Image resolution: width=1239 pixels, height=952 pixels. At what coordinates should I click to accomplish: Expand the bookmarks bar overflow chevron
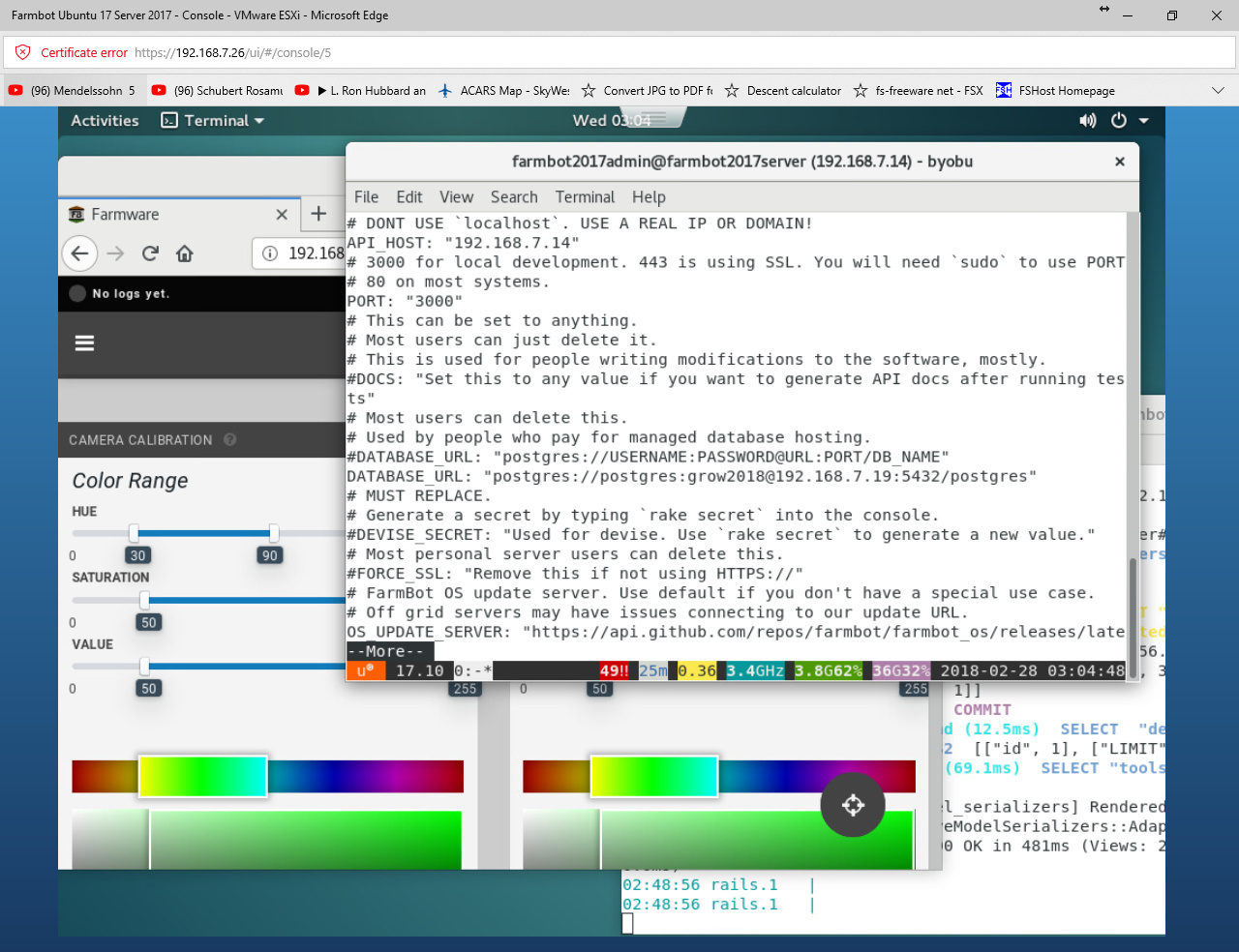pyautogui.click(x=1218, y=90)
